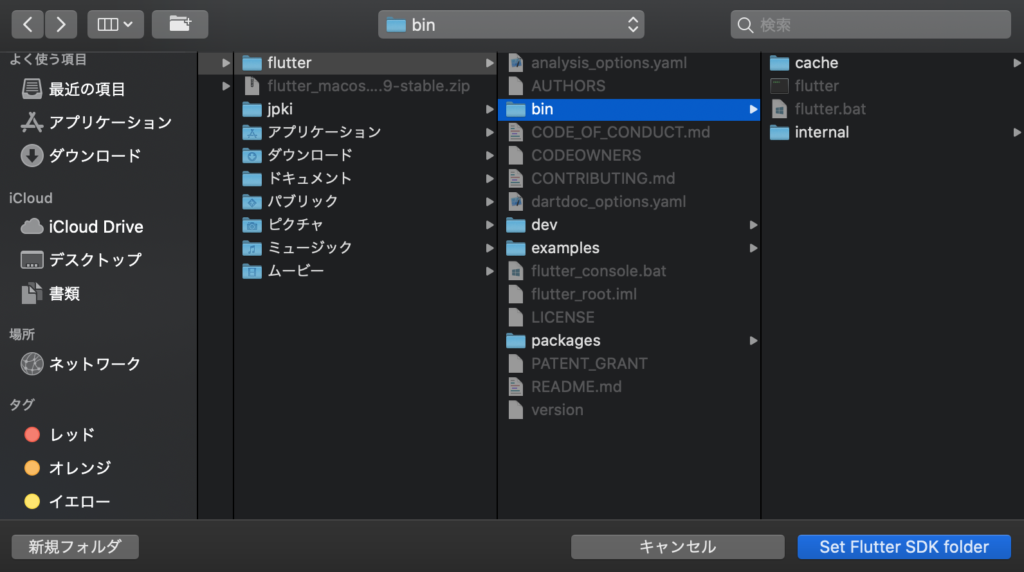Open Applications (アプリケーション) in sidebar
The height and width of the screenshot is (572, 1024).
pos(97,122)
